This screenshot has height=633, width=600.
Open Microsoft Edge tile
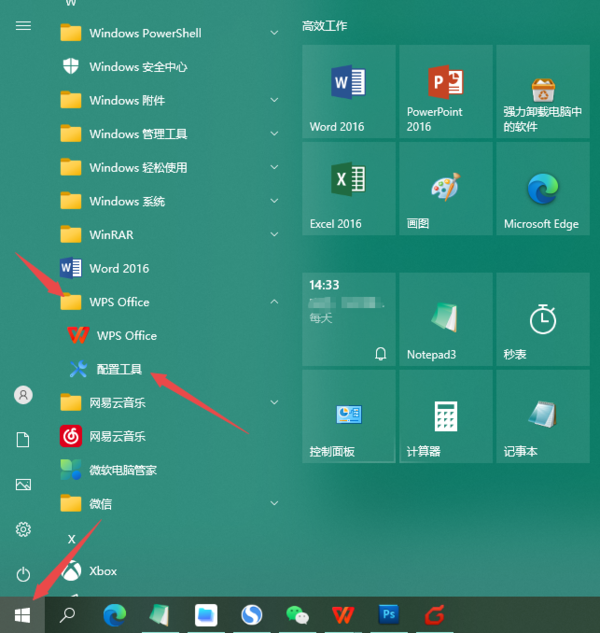[x=543, y=189]
